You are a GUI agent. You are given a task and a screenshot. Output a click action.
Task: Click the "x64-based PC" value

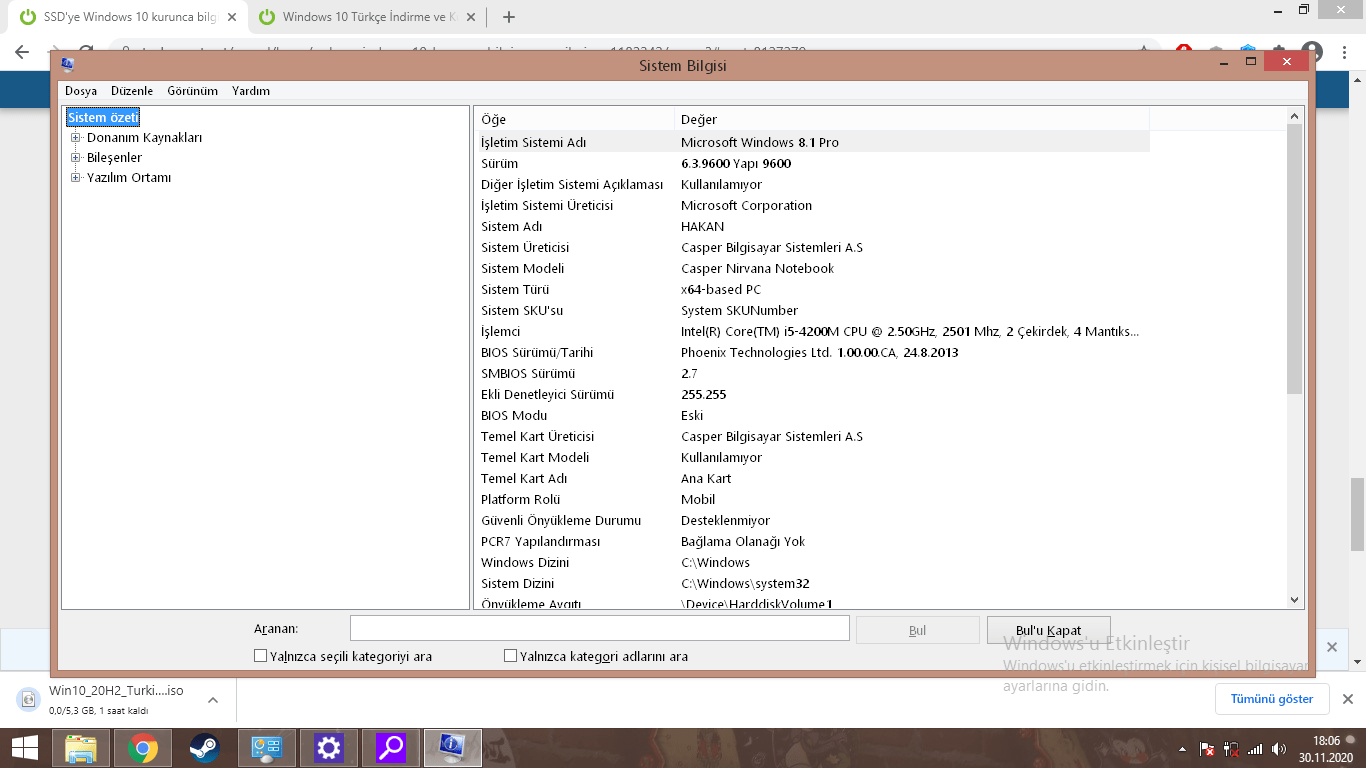[x=721, y=289]
